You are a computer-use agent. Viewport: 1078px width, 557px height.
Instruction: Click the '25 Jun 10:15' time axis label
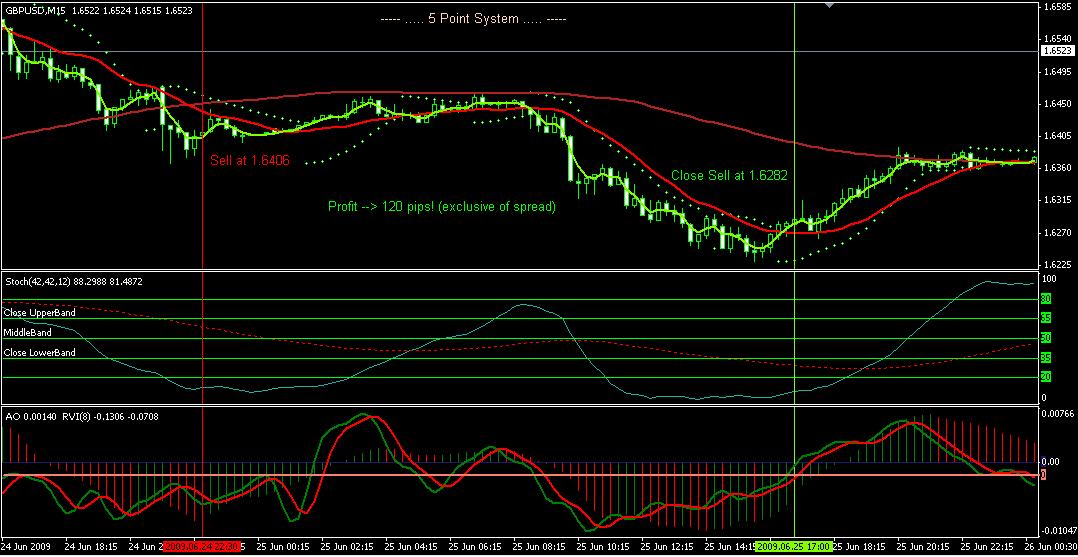[x=605, y=545]
